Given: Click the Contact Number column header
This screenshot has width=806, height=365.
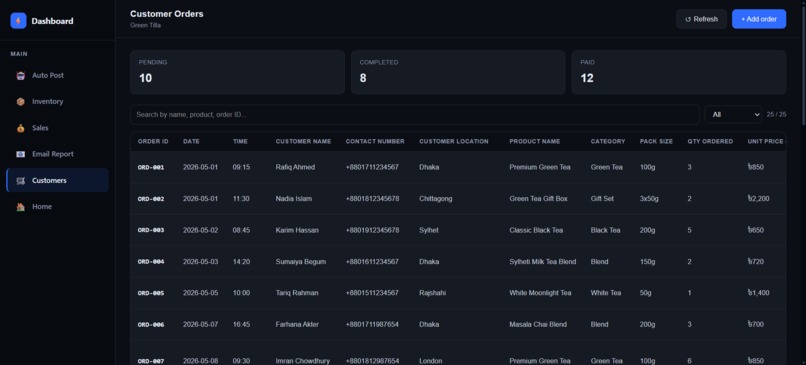Looking at the screenshot, I should click(375, 141).
